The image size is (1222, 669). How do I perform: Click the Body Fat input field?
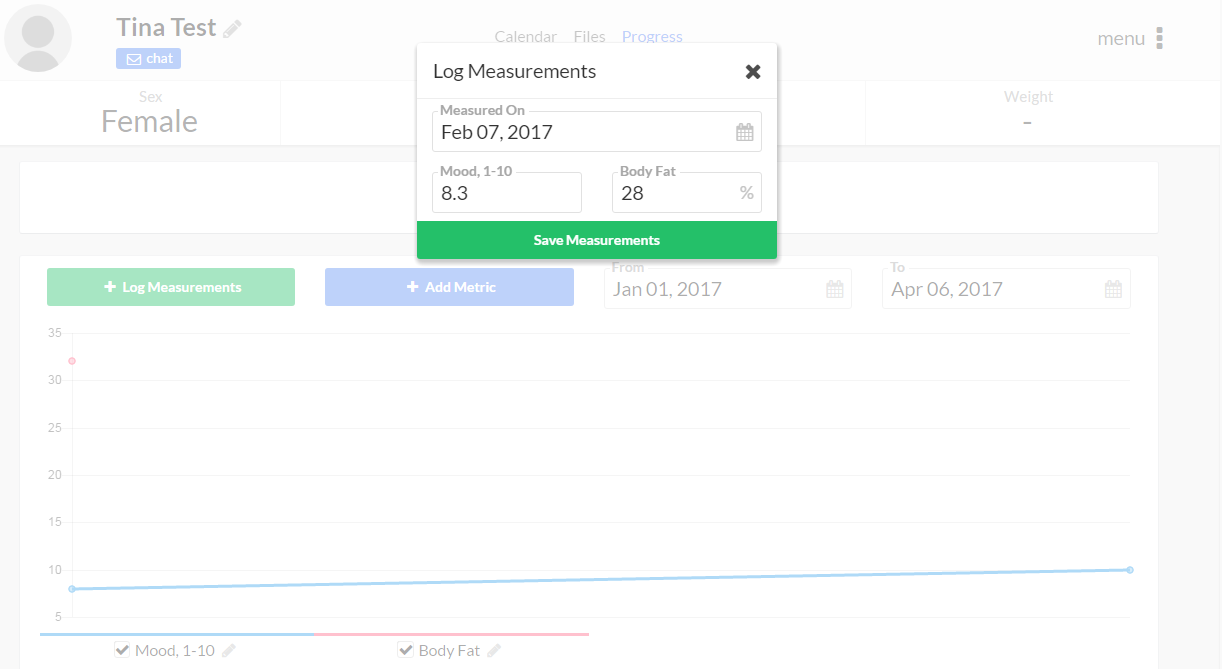[687, 193]
